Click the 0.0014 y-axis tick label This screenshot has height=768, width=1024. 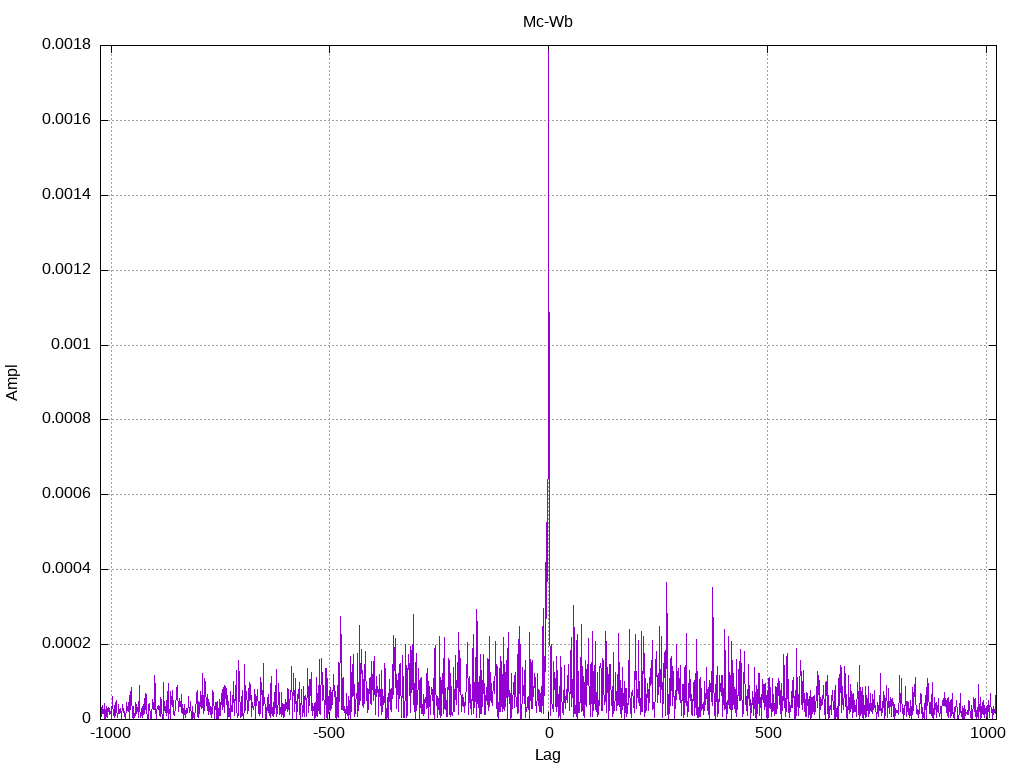pyautogui.click(x=66, y=195)
